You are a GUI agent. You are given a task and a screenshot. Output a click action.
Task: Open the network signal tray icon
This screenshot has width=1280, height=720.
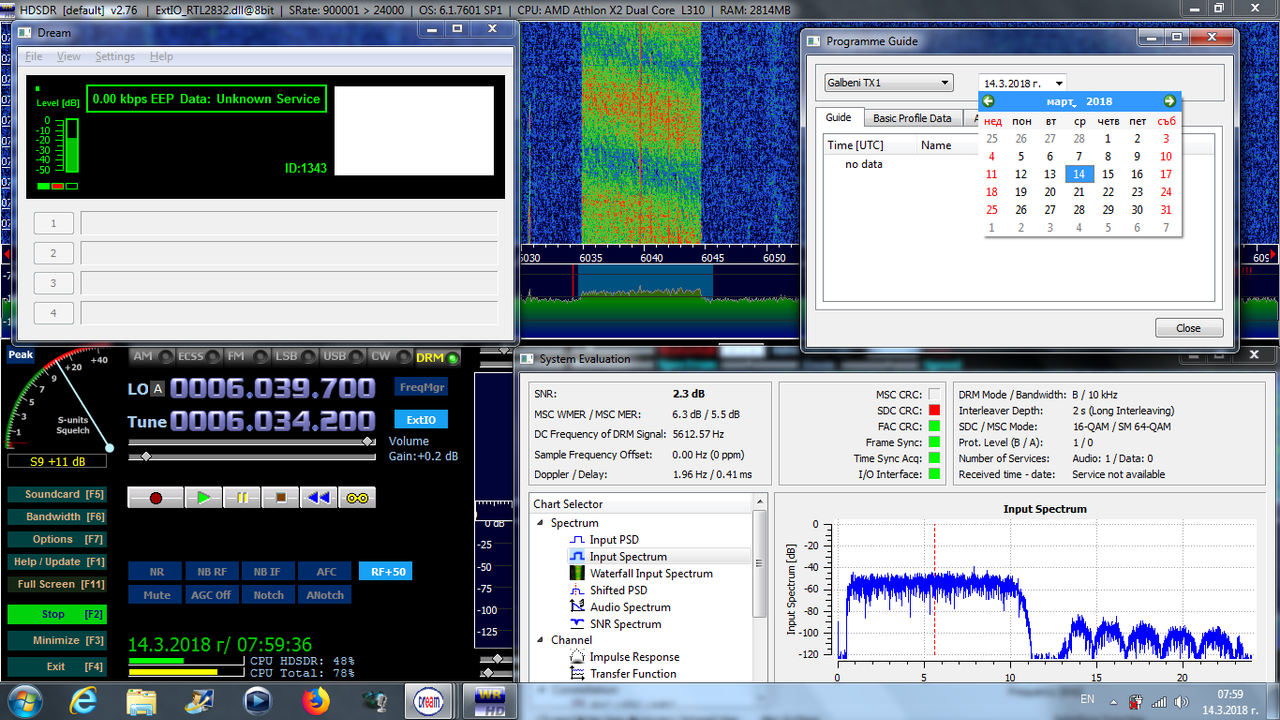(1157, 701)
